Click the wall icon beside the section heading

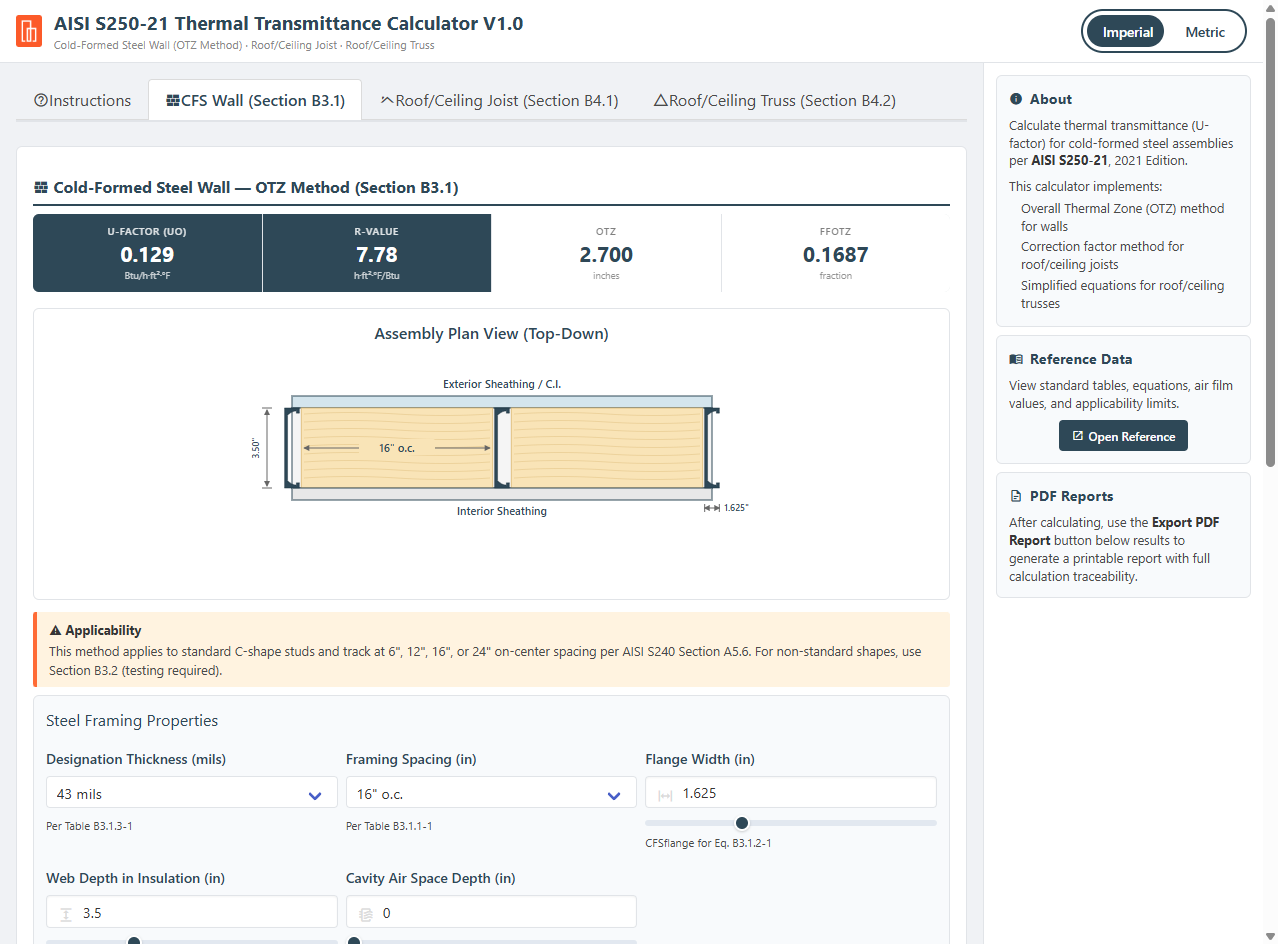[41, 188]
